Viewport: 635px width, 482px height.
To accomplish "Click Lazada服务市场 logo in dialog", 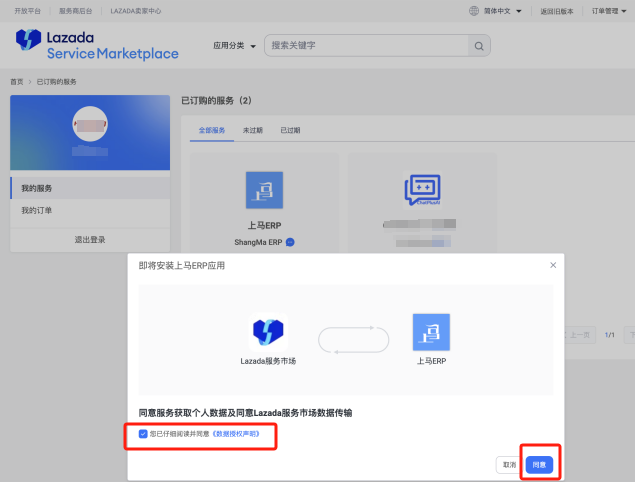I will pos(268,332).
